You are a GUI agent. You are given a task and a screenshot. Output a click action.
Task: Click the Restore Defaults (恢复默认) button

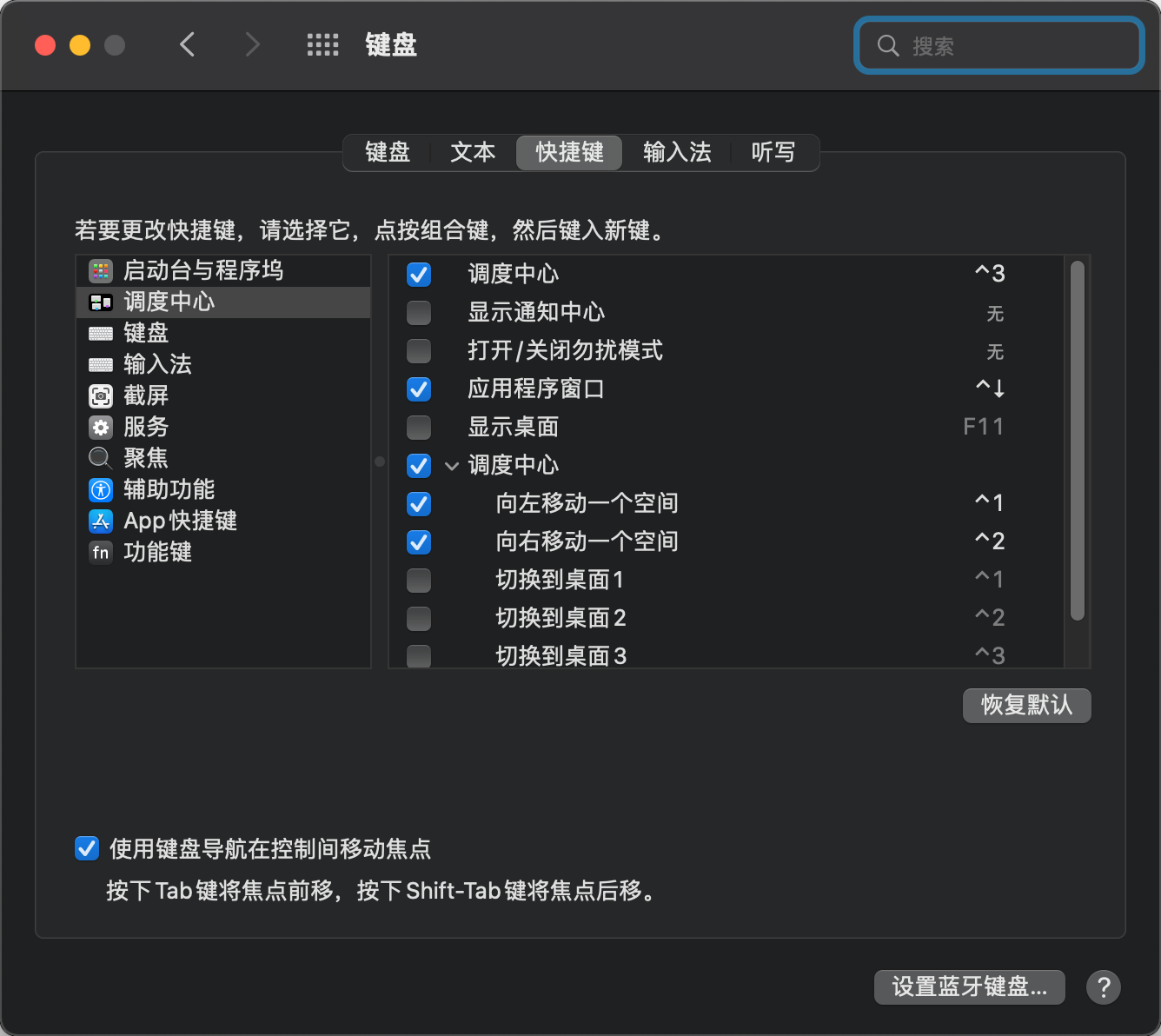(x=1026, y=705)
